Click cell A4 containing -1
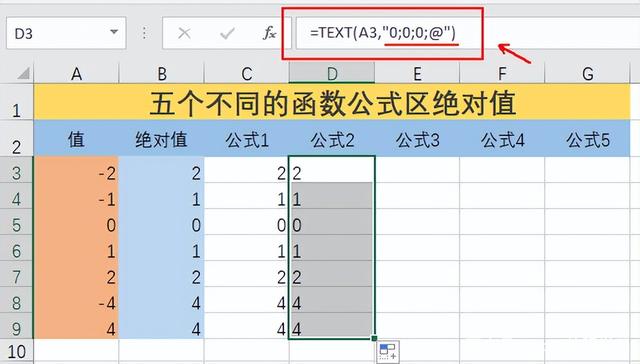The width and height of the screenshot is (640, 364). tap(76, 195)
